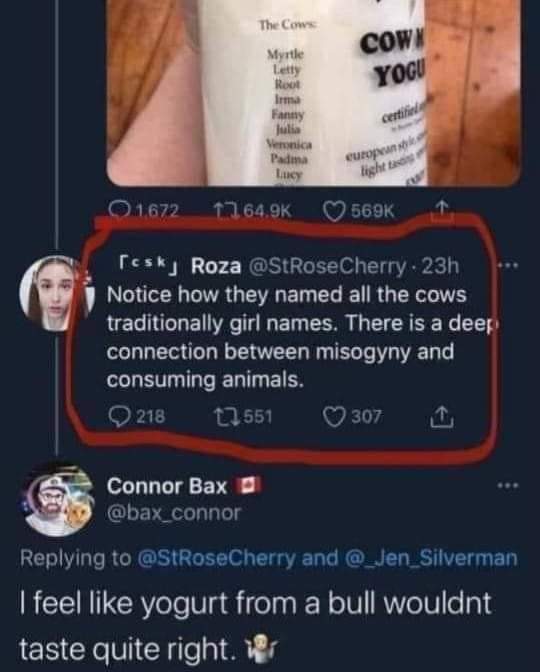Screen dimensions: 540x672
Task: Like Roza's tweet with 307 likes
Action: tap(352, 417)
